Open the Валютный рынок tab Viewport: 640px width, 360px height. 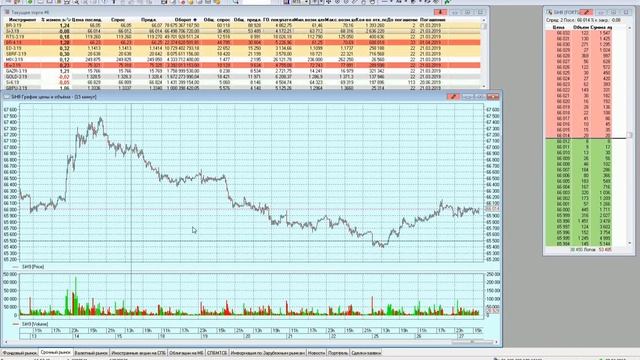pos(91,353)
